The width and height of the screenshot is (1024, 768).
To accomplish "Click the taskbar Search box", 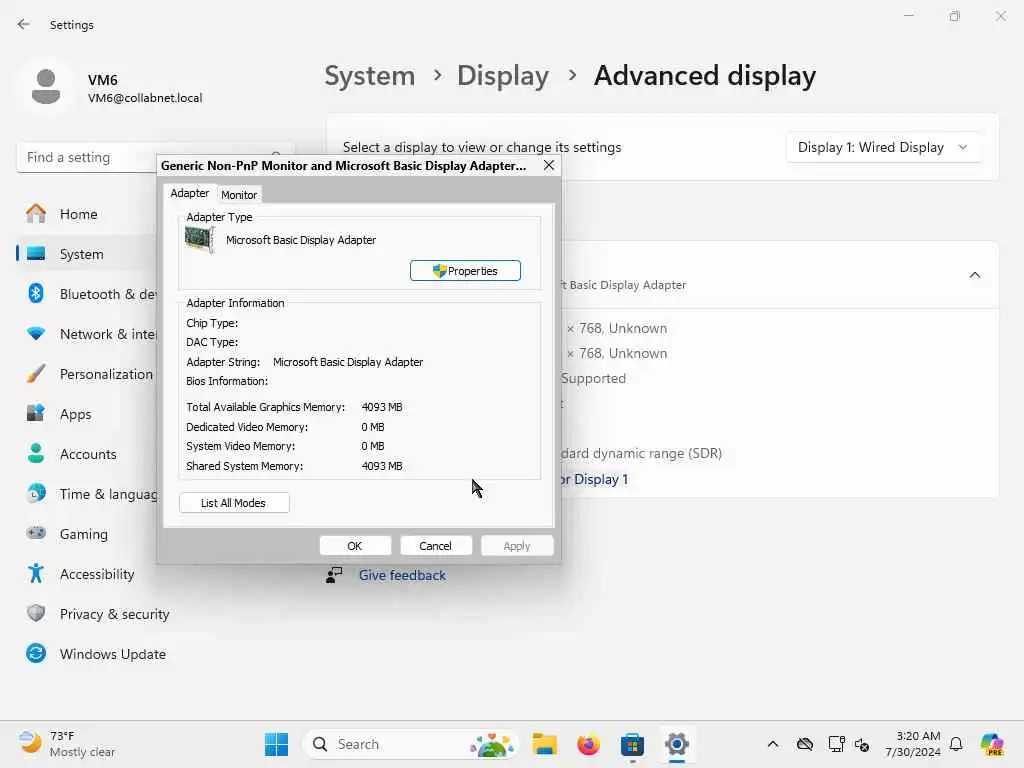I will tap(411, 744).
